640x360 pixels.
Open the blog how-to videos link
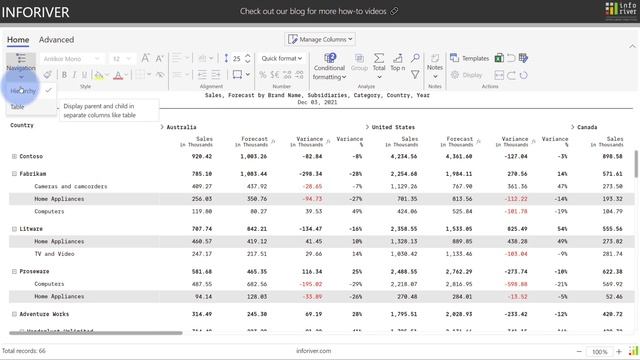(319, 11)
